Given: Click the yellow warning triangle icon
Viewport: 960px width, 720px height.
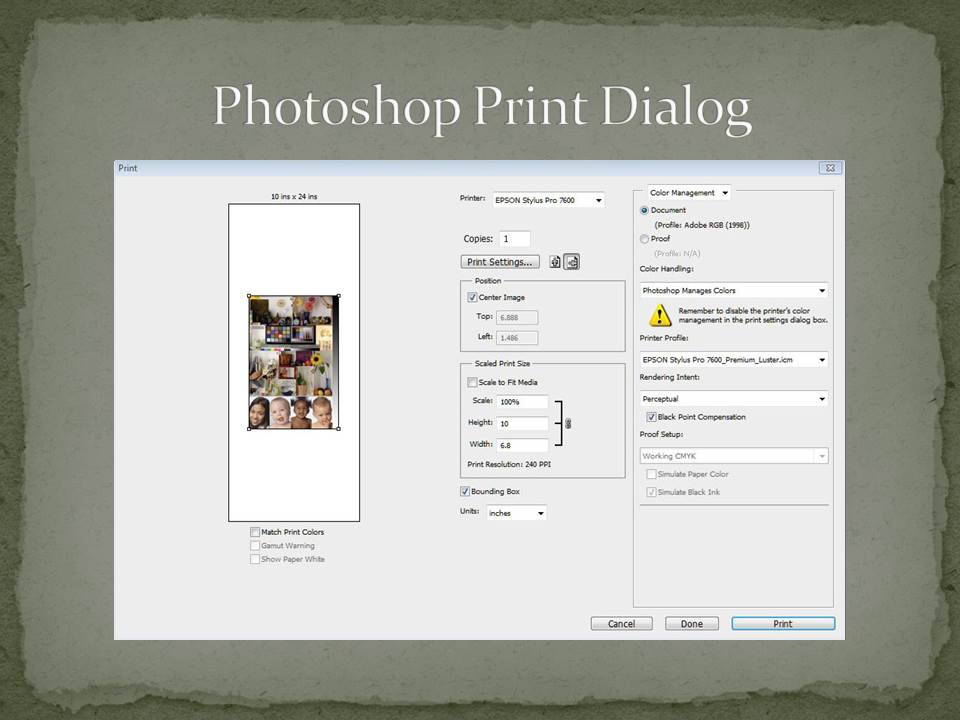Looking at the screenshot, I should [x=660, y=316].
